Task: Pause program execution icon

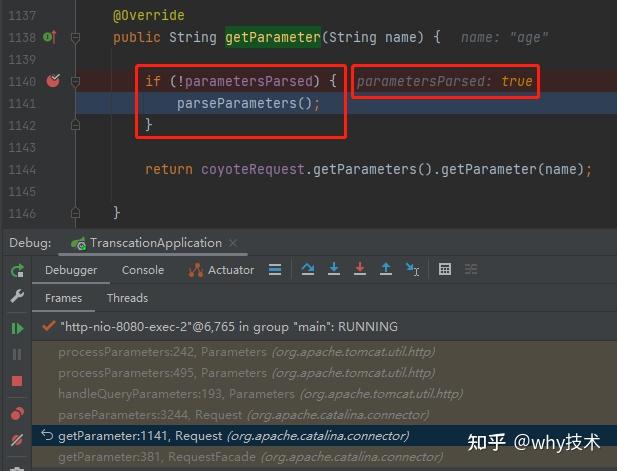Action: tap(17, 355)
